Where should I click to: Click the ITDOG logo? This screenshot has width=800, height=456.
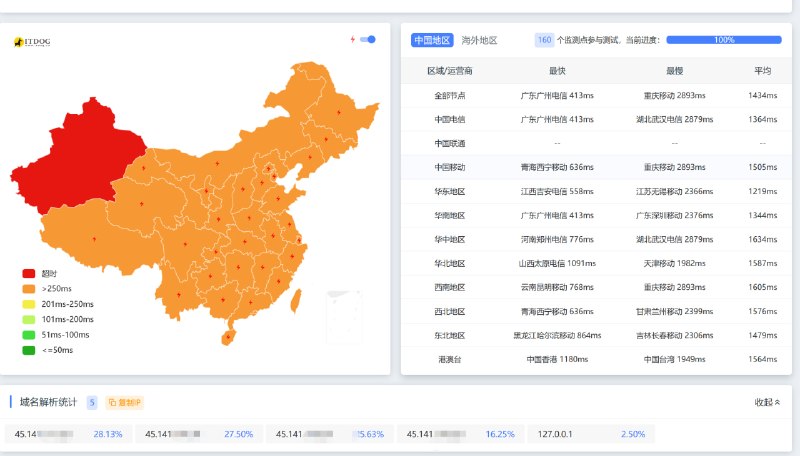(32, 42)
